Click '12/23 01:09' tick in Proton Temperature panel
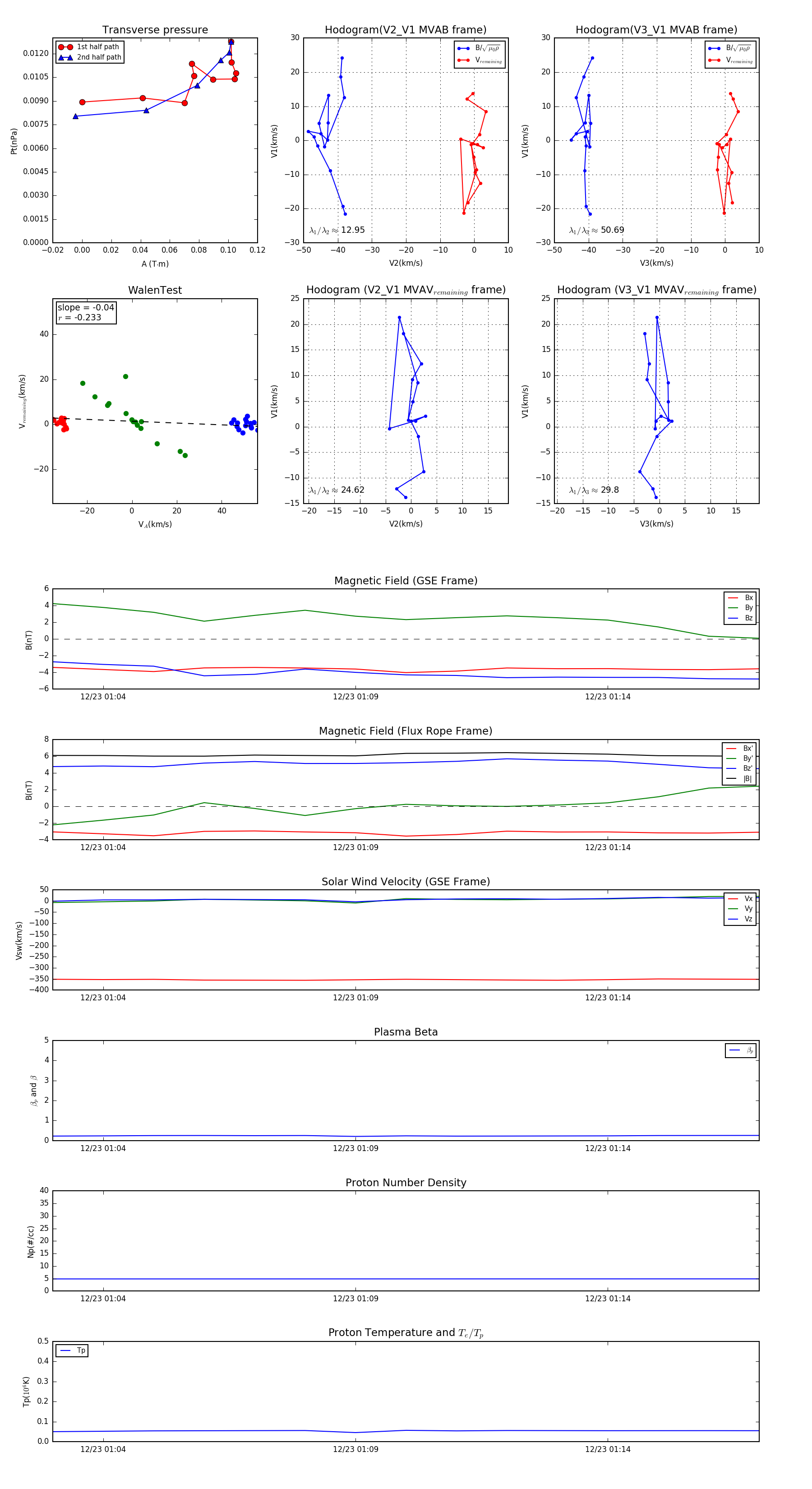This screenshot has height=1489, width=812. click(x=355, y=1449)
